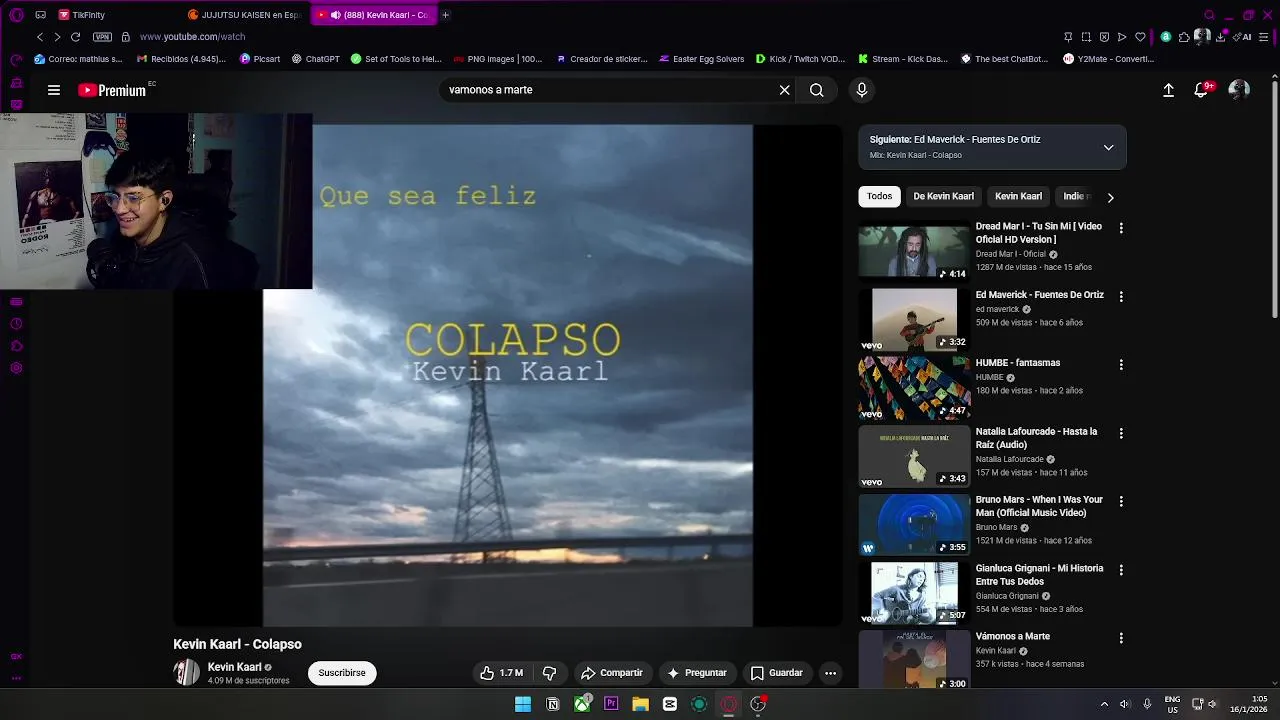
Task: Switch to the JUJUTSU KAISEN browser tab
Action: click(245, 15)
